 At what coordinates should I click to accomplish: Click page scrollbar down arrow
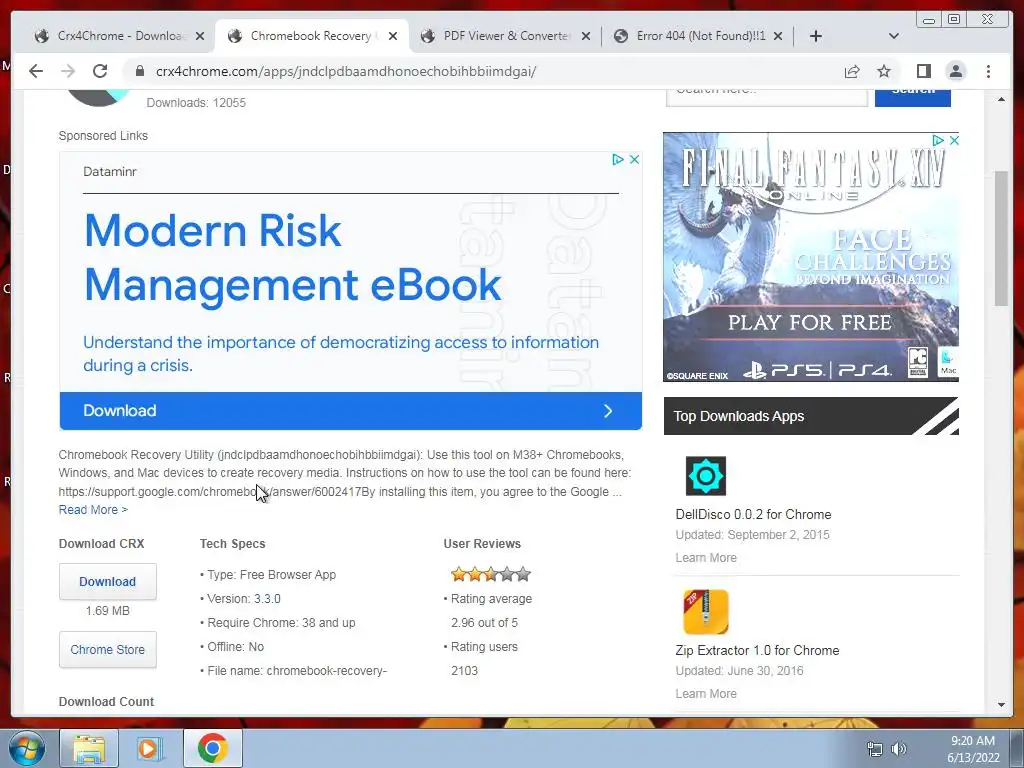click(1001, 705)
